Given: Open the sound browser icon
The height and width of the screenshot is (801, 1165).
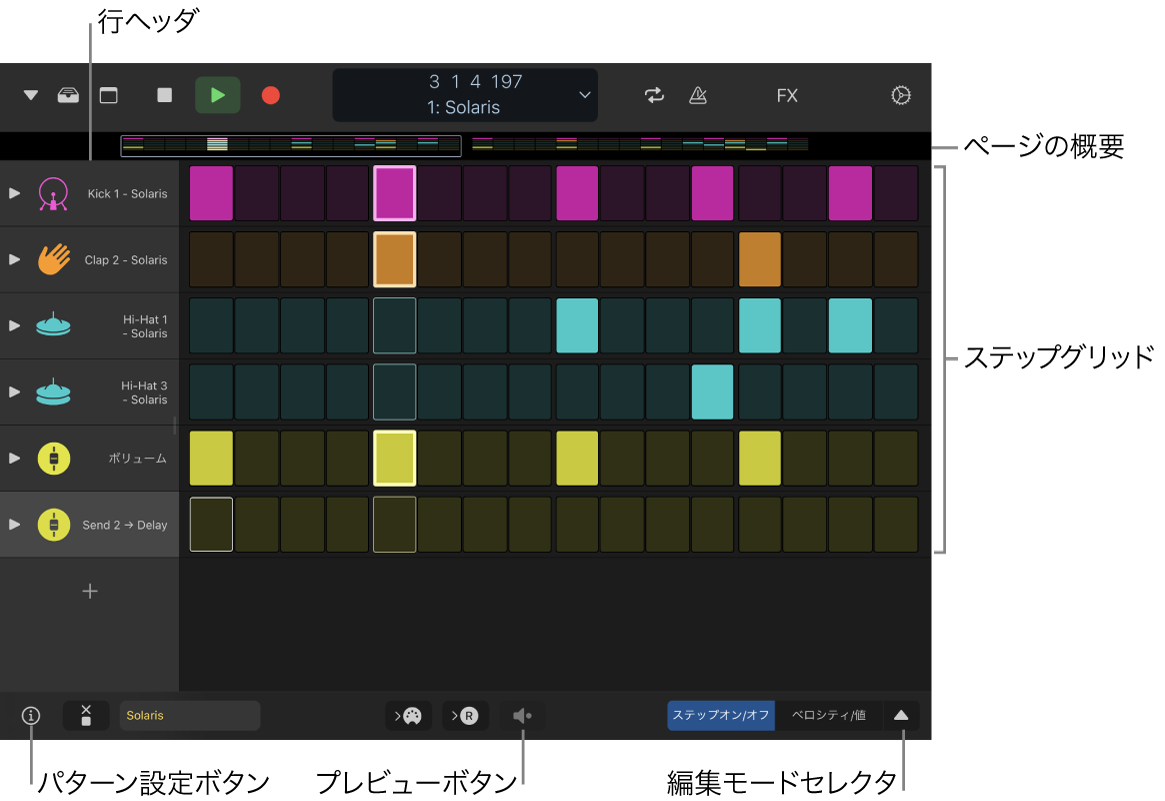Looking at the screenshot, I should [68, 96].
